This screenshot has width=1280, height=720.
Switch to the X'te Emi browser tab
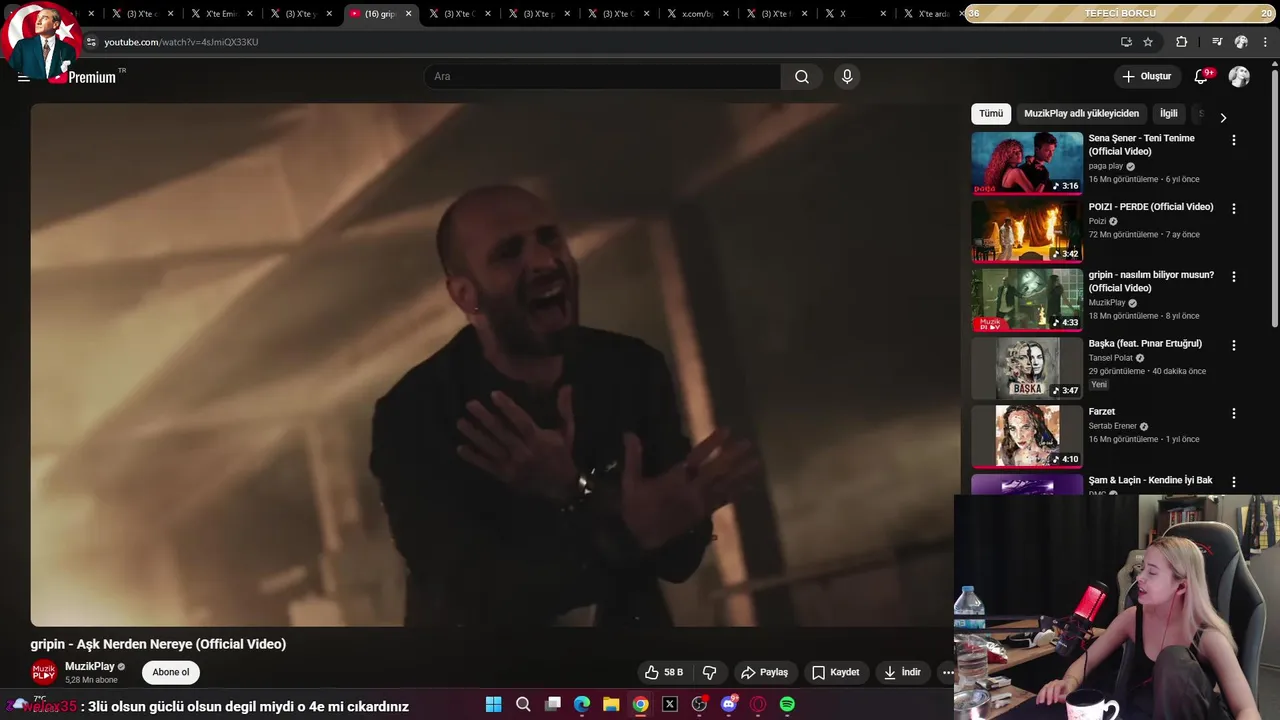click(220, 14)
